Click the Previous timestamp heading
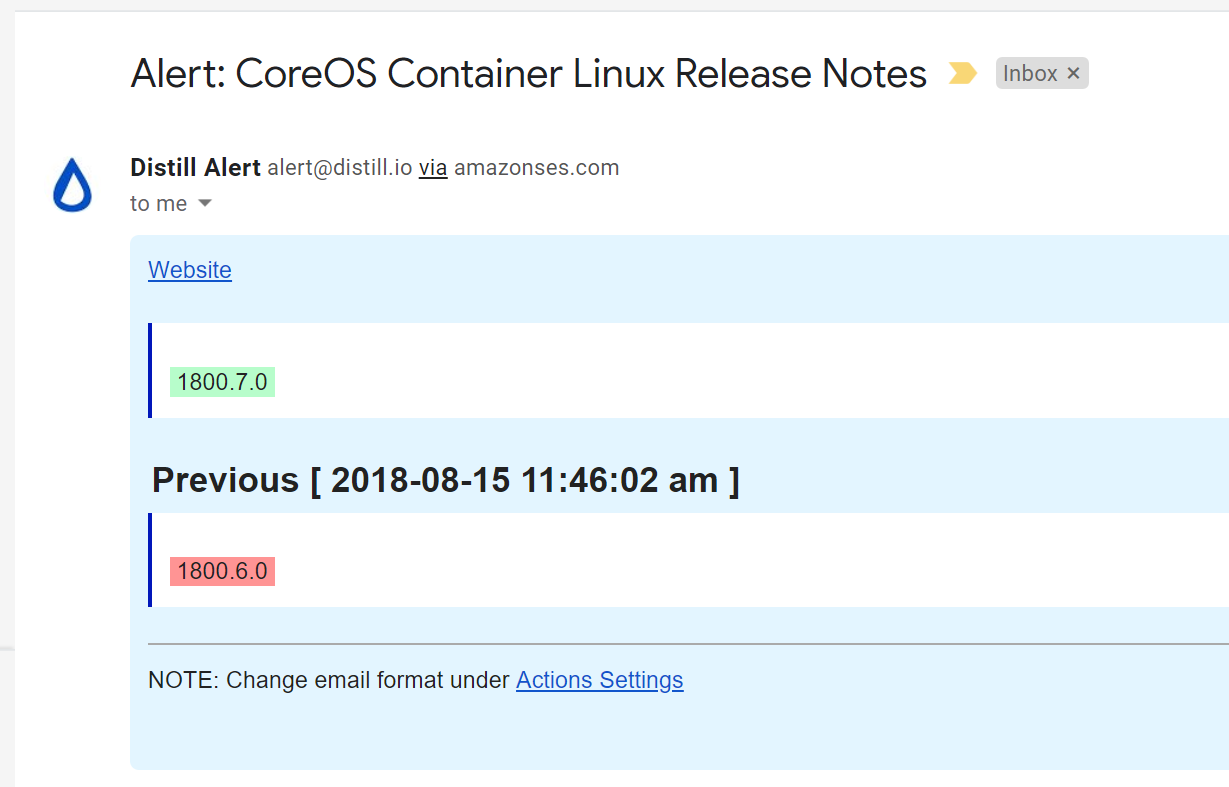This screenshot has height=787, width=1229. [x=445, y=480]
